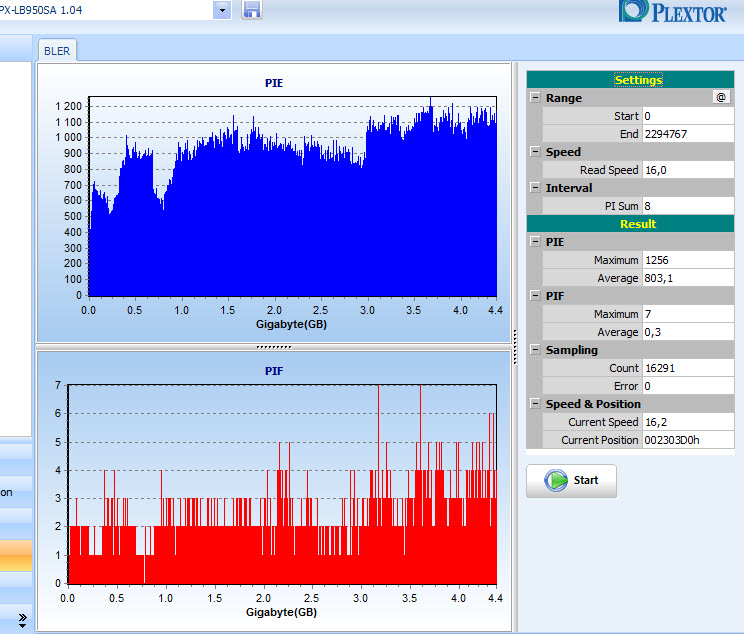Edit the PI Sum value 8
This screenshot has height=634, width=744.
tap(688, 206)
